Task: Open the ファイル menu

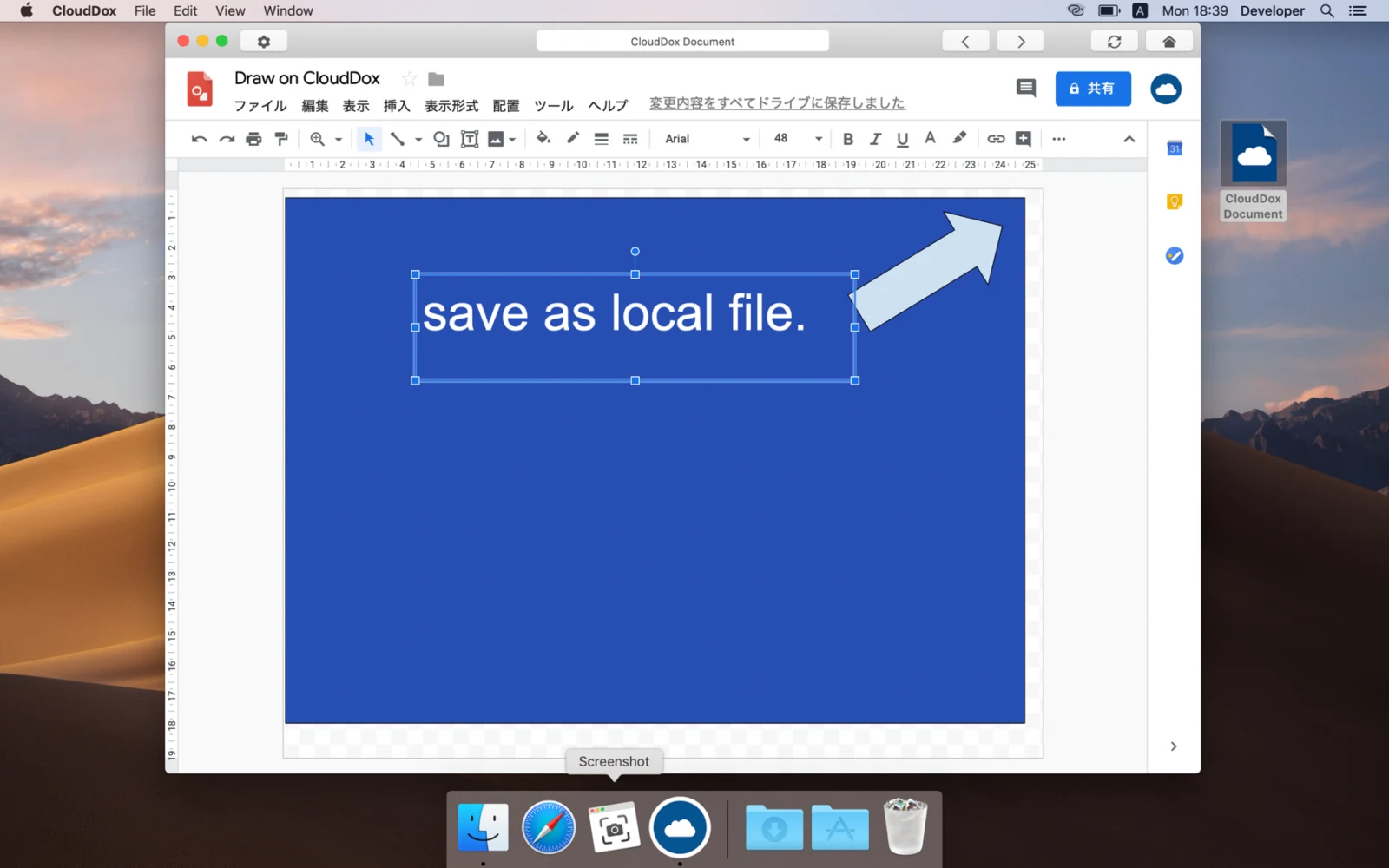Action: click(x=260, y=106)
